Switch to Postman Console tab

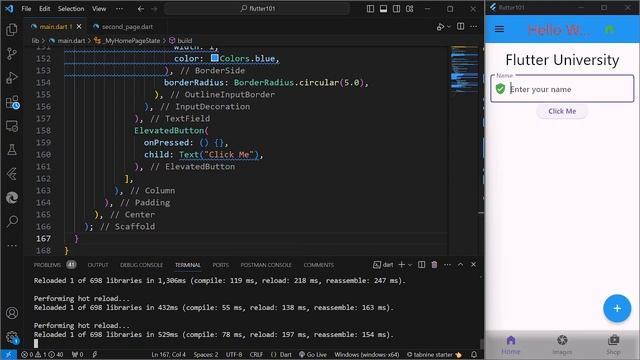pyautogui.click(x=266, y=265)
